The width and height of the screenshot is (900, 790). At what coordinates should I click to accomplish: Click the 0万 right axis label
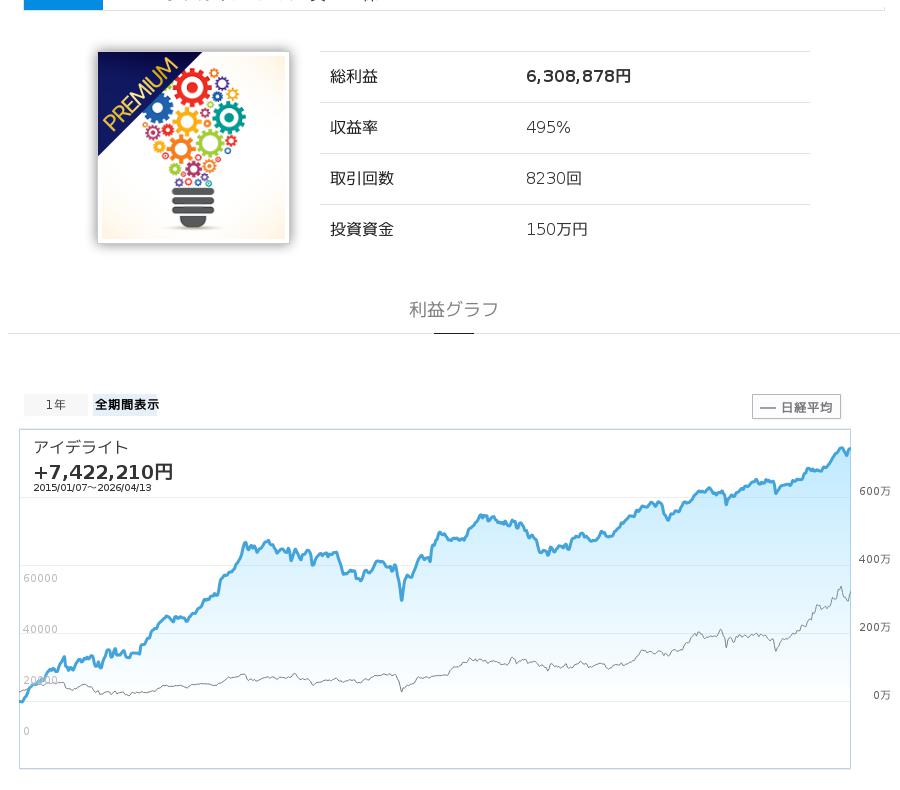(x=881, y=695)
